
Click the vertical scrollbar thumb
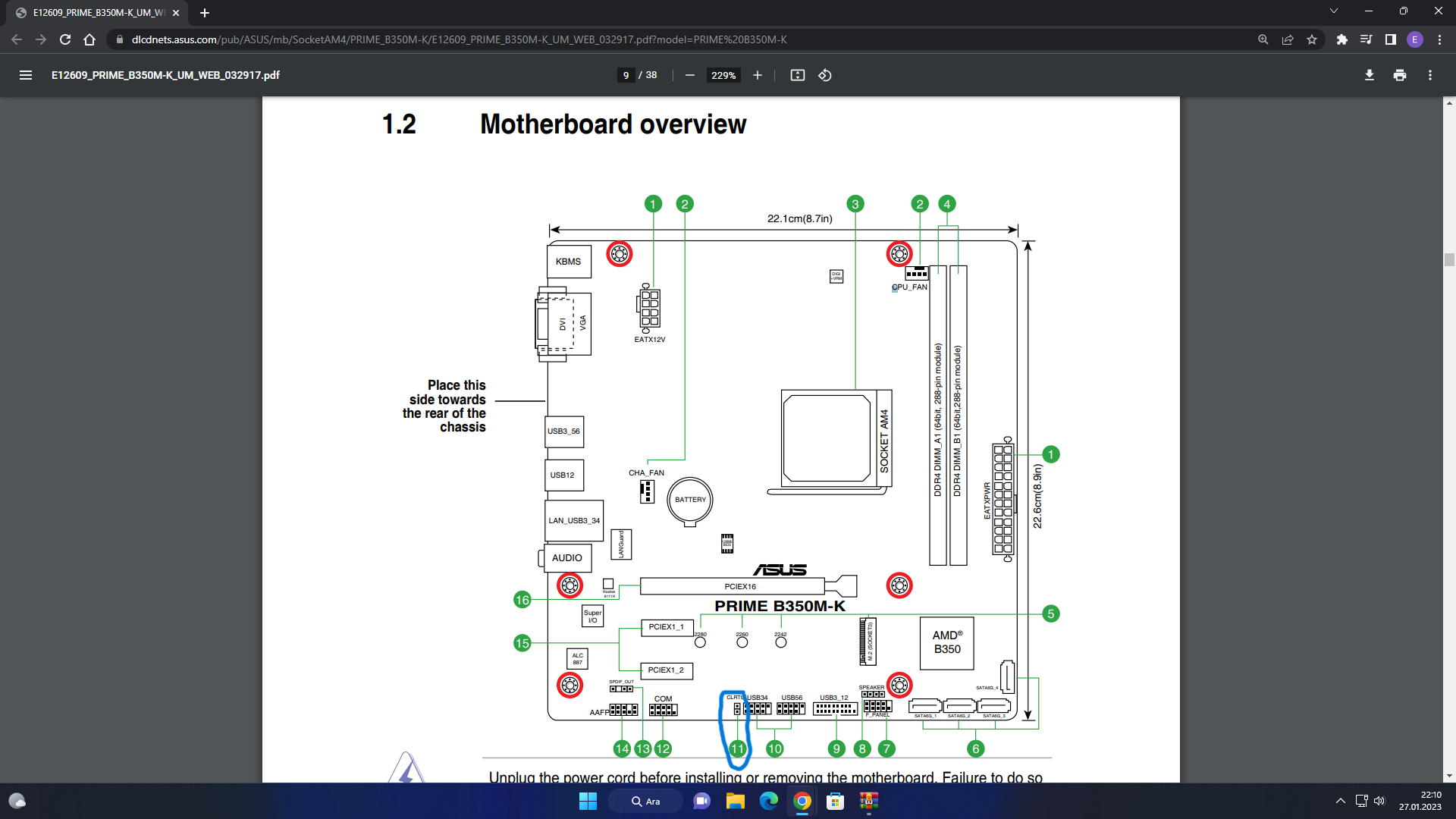point(1449,260)
